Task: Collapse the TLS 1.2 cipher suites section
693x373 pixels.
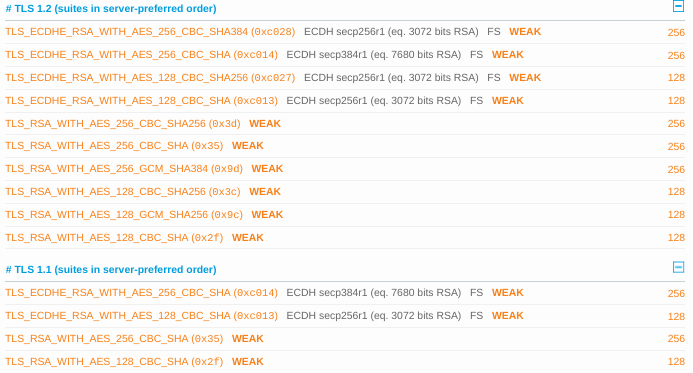Action: pyautogui.click(x=678, y=6)
